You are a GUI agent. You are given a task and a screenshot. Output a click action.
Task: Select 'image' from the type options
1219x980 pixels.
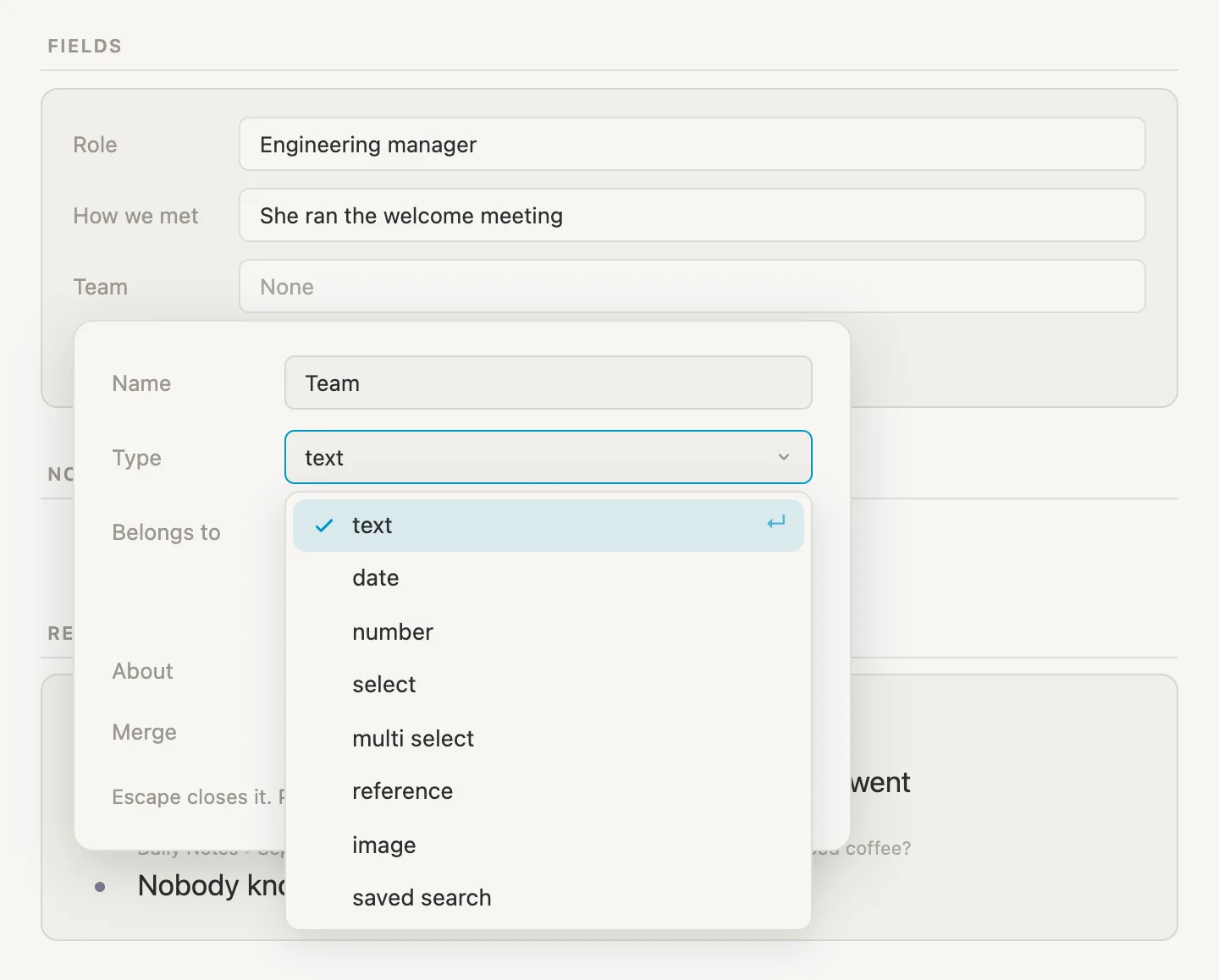[x=549, y=845]
